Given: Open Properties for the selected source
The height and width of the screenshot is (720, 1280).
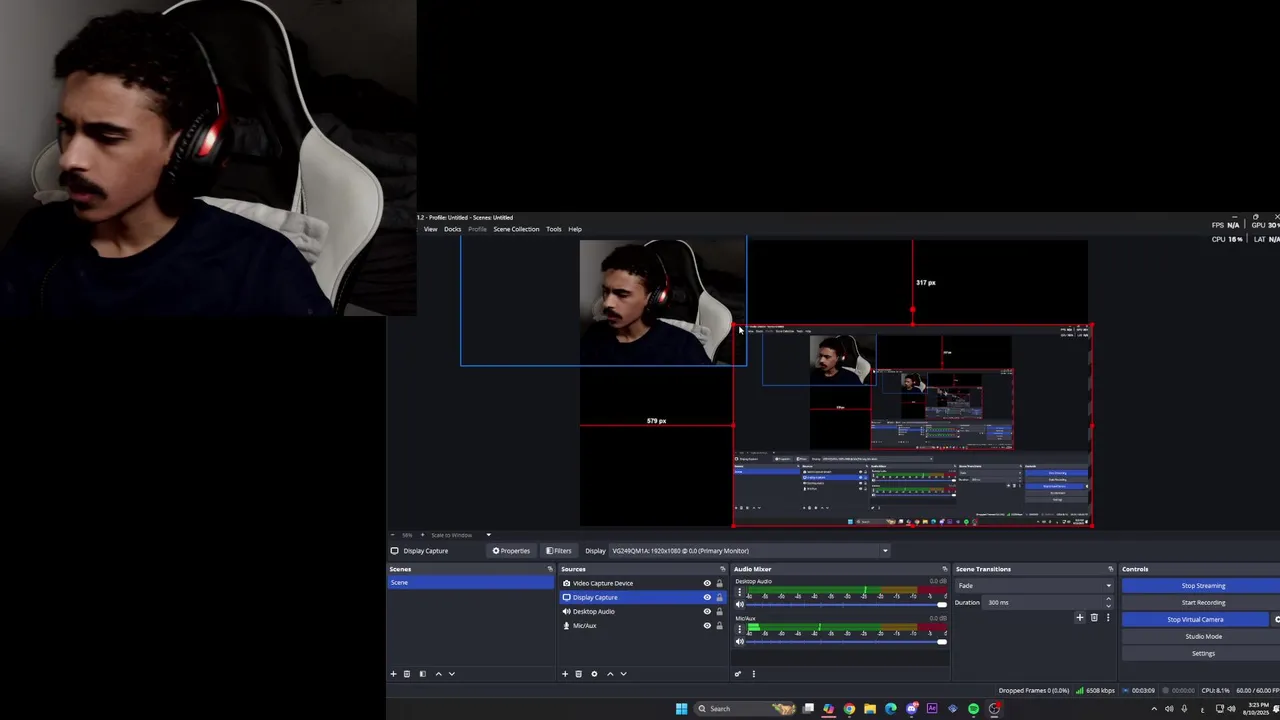Looking at the screenshot, I should pyautogui.click(x=511, y=551).
